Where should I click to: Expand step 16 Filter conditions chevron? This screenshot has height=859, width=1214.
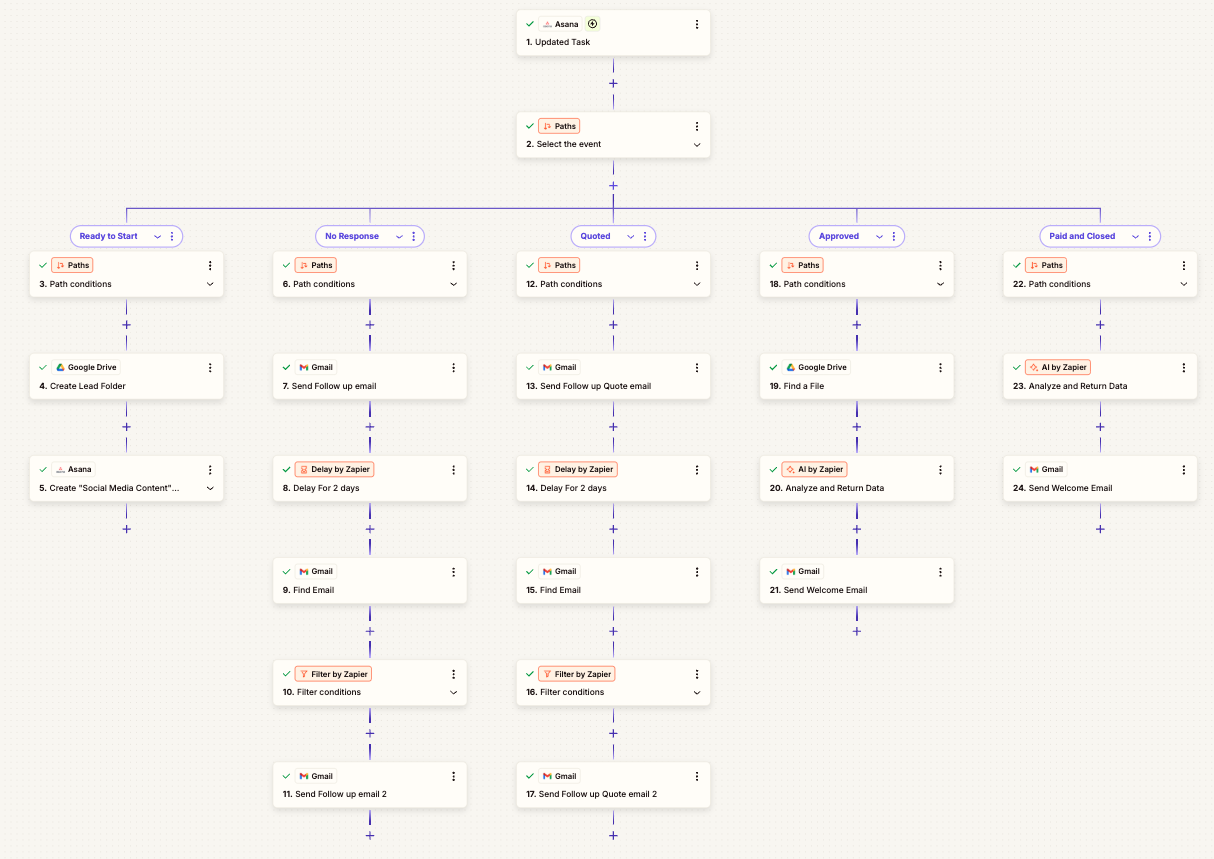click(697, 692)
